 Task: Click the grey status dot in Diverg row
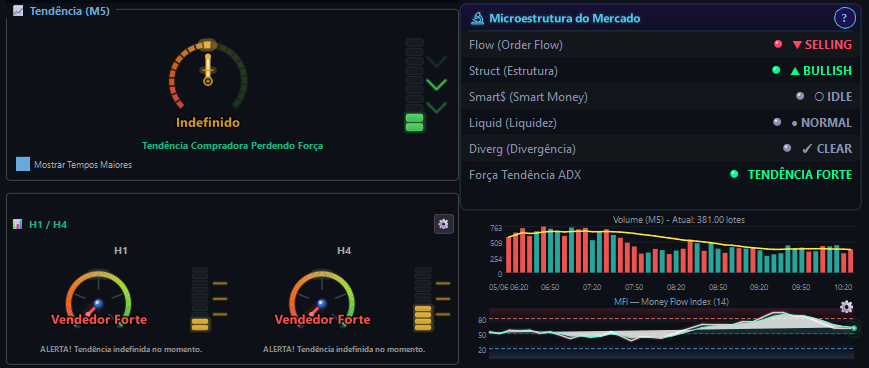click(x=787, y=148)
